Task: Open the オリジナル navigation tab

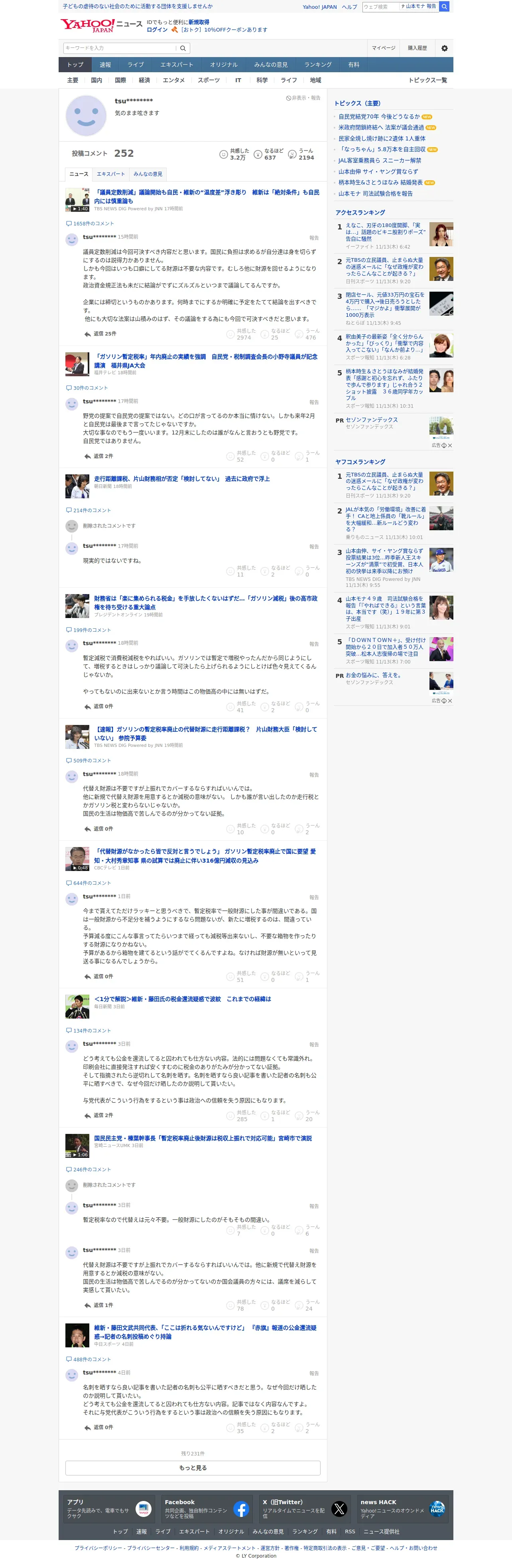Action: [224, 65]
